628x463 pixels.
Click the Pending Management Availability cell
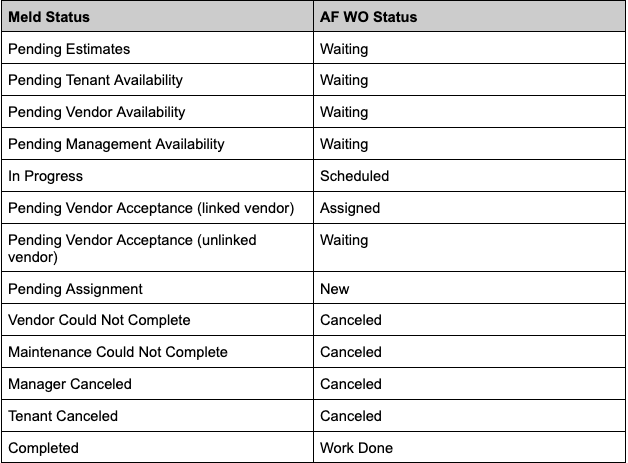point(116,144)
